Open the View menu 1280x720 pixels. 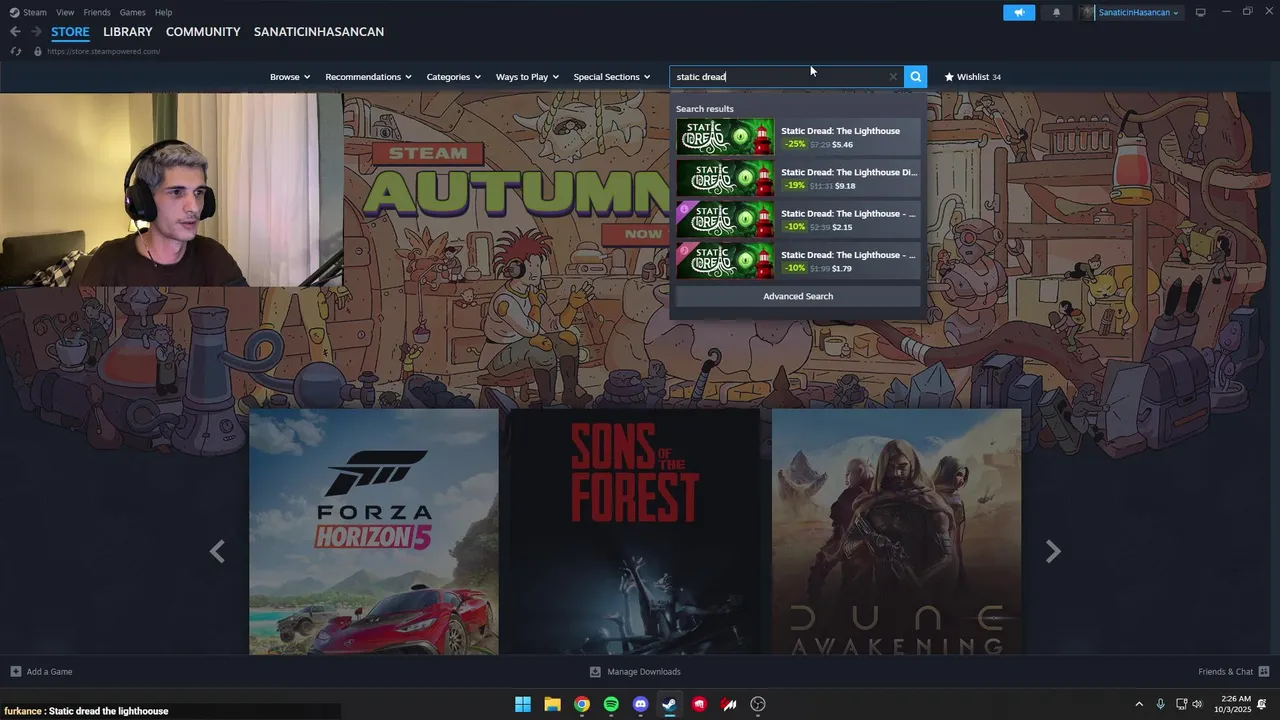(65, 12)
